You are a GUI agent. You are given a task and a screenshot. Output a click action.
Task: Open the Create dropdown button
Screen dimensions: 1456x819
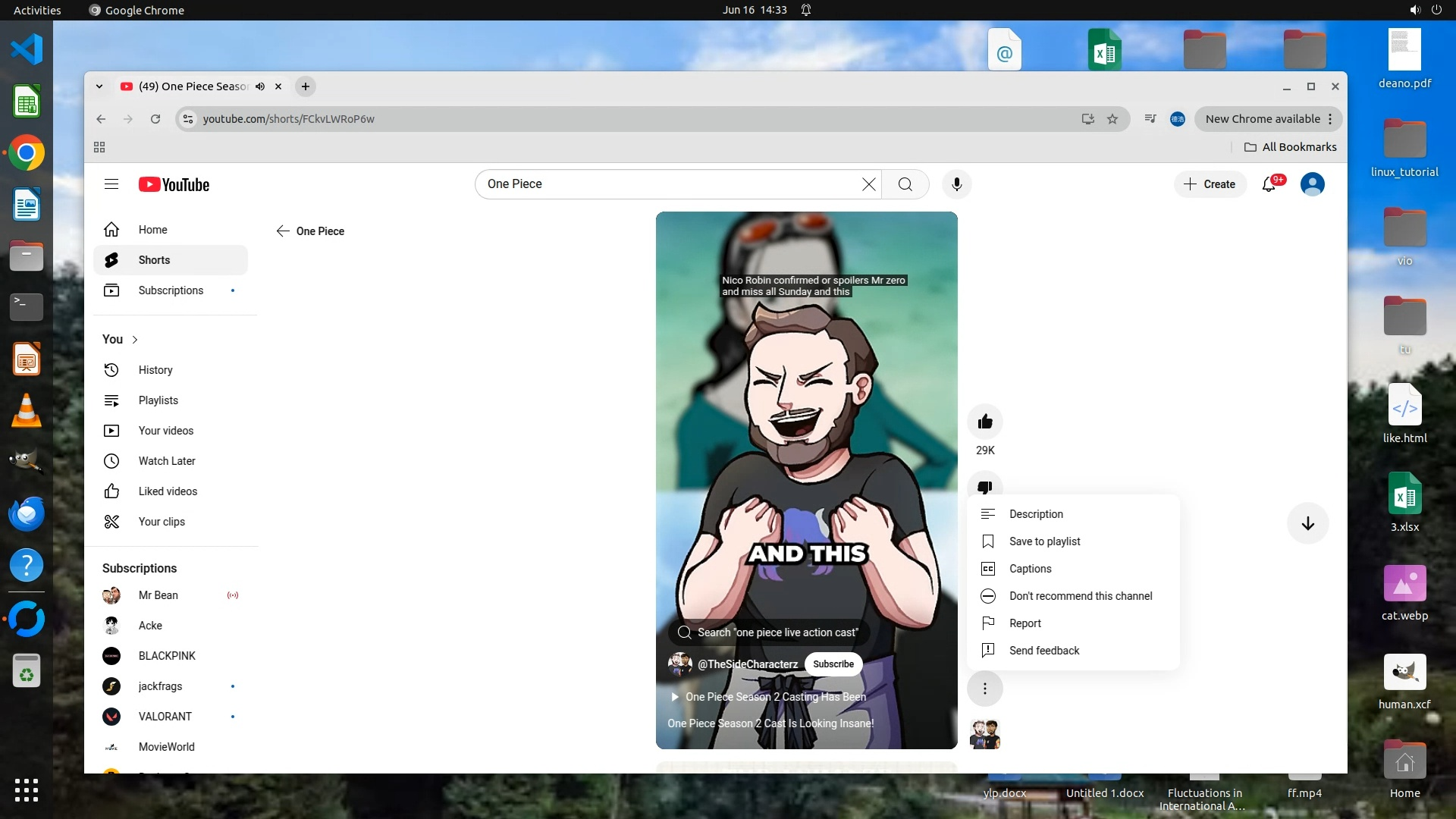[x=1210, y=184]
